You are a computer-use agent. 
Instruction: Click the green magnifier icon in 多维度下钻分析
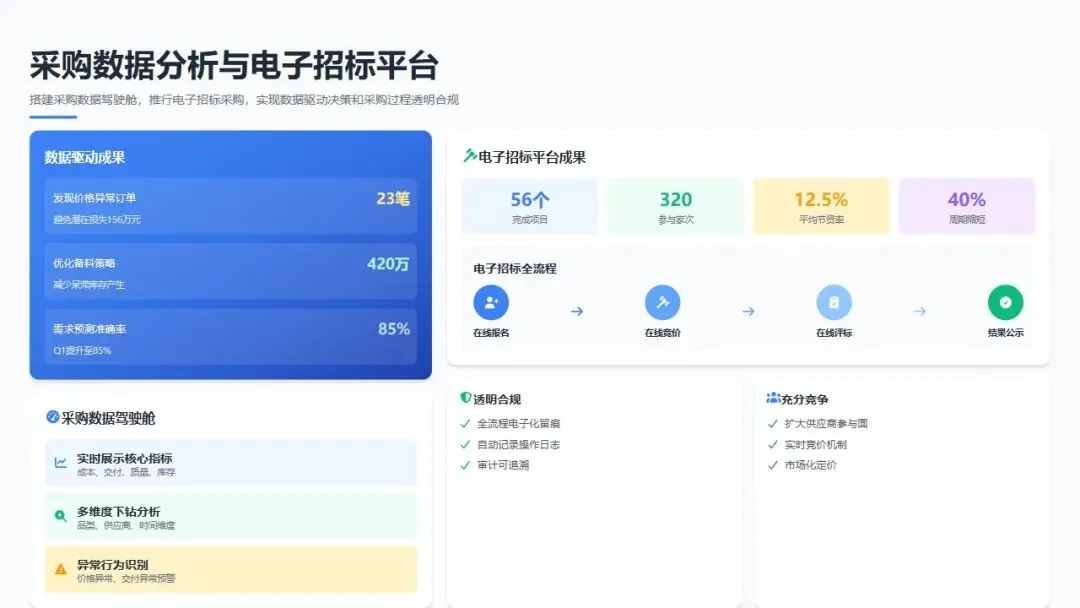pos(61,516)
